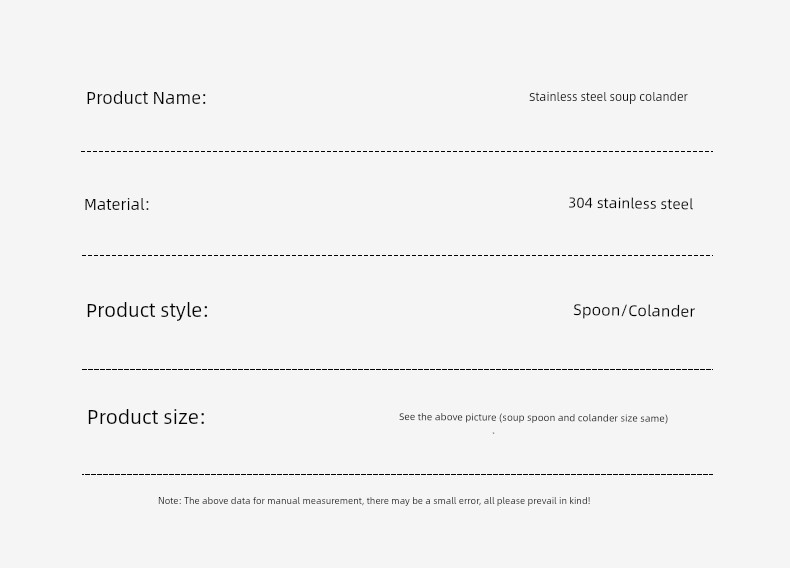Click the "Product size:" label

pyautogui.click(x=146, y=417)
